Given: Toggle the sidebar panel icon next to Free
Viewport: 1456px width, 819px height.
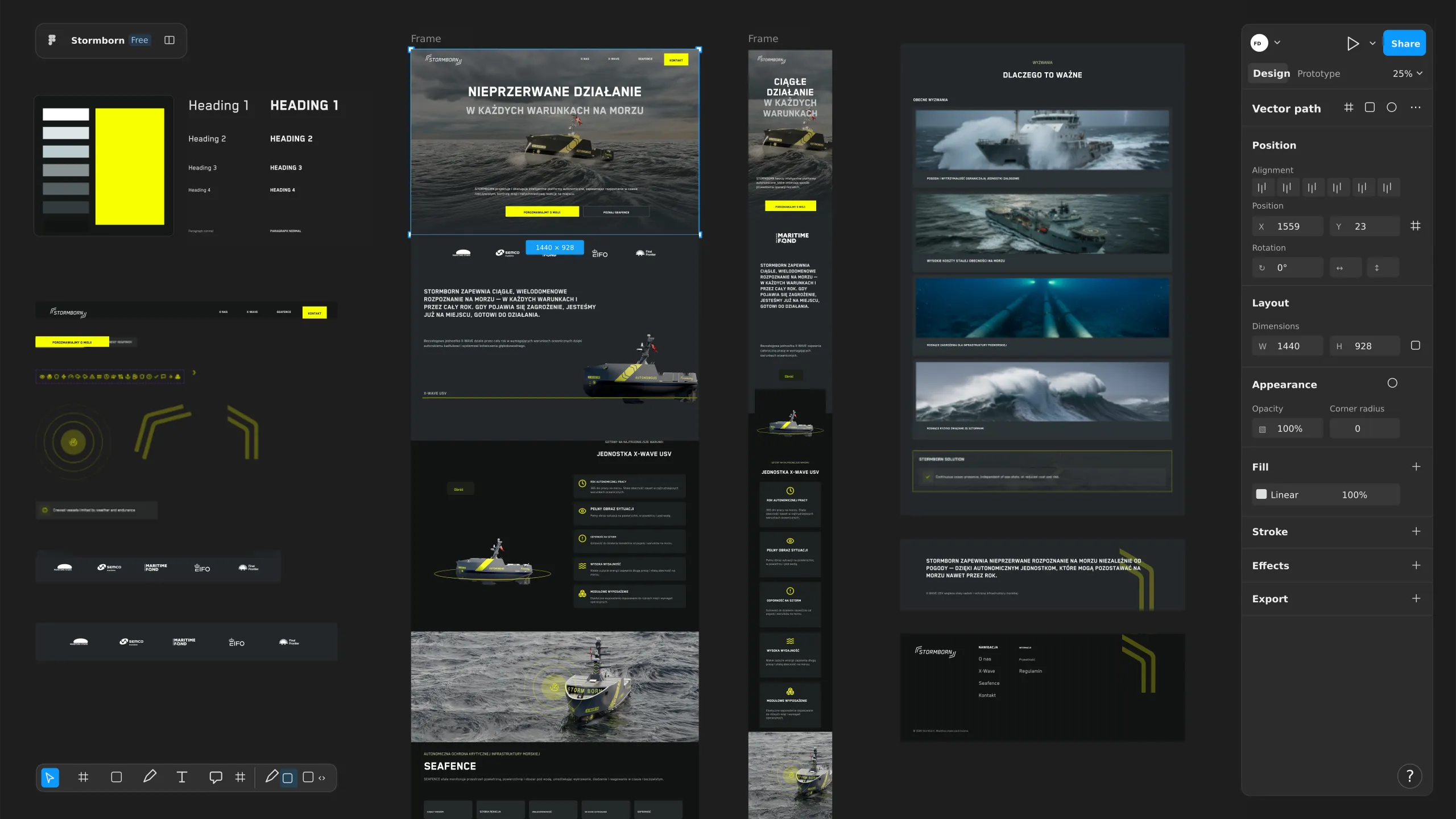Looking at the screenshot, I should pyautogui.click(x=169, y=40).
